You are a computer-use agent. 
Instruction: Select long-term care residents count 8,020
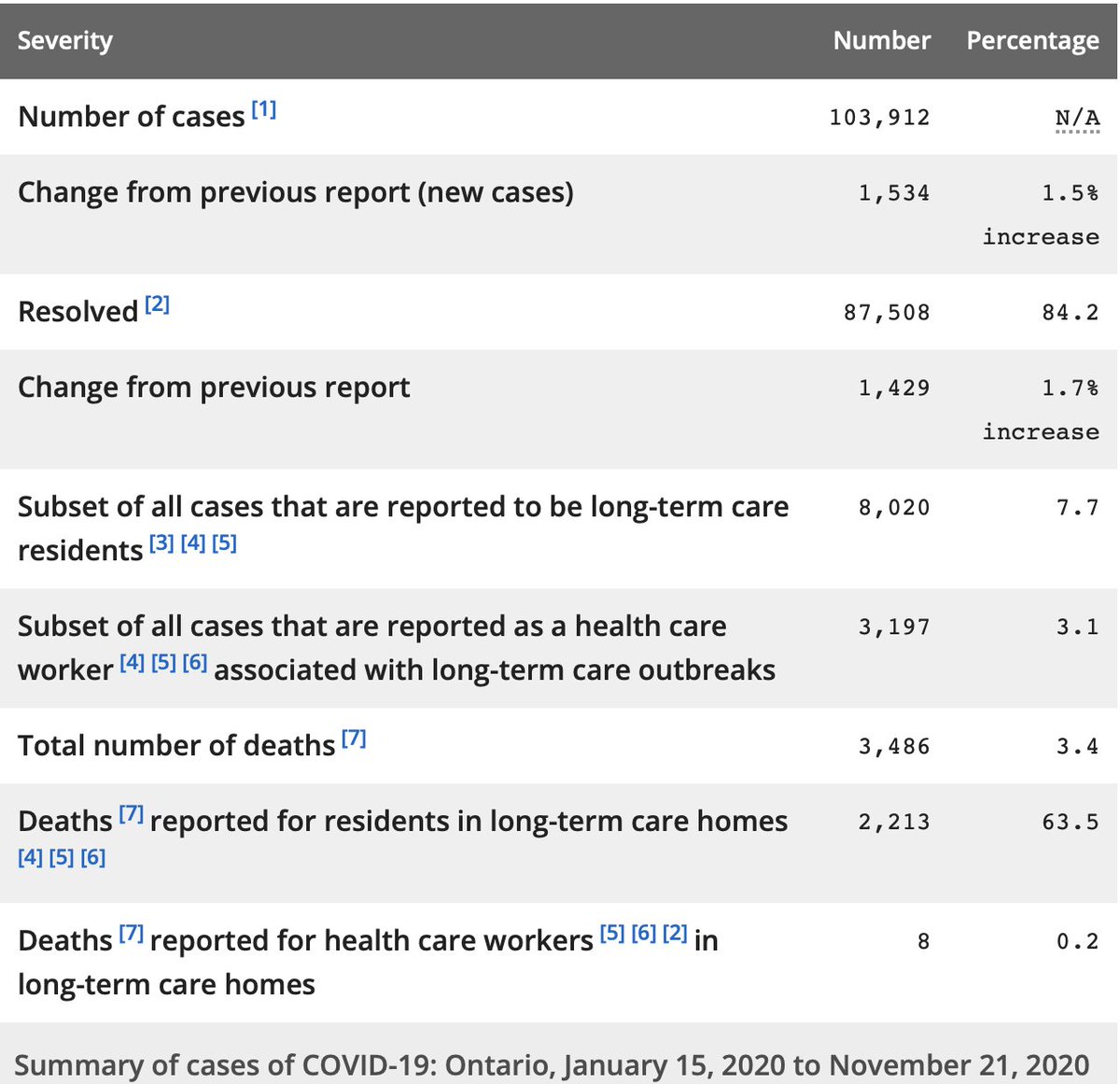tap(894, 508)
